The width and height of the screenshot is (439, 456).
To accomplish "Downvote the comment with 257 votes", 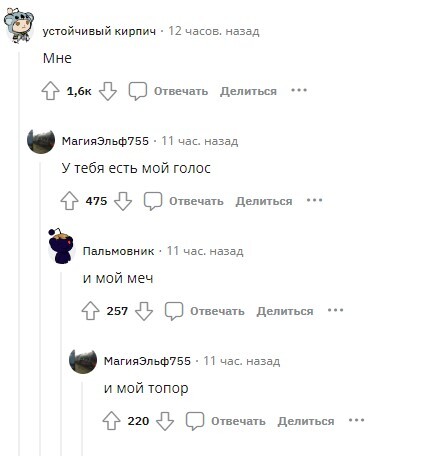I will (x=144, y=311).
